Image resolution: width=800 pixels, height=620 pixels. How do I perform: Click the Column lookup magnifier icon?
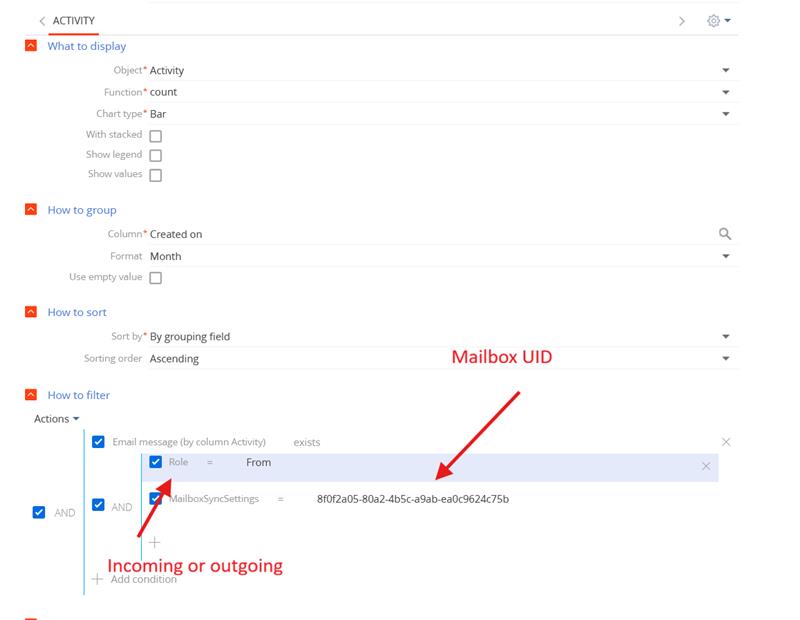[725, 234]
